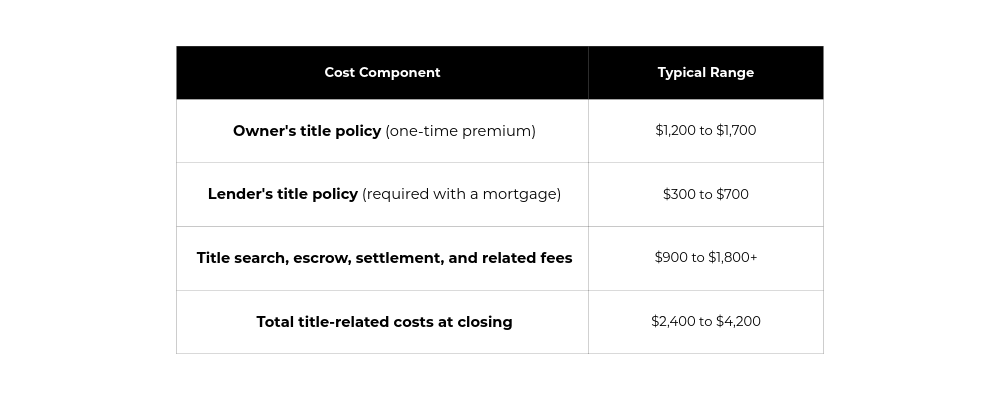This screenshot has height=400, width=1000.
Task: Click the $1,700 upper amount
Action: click(736, 131)
